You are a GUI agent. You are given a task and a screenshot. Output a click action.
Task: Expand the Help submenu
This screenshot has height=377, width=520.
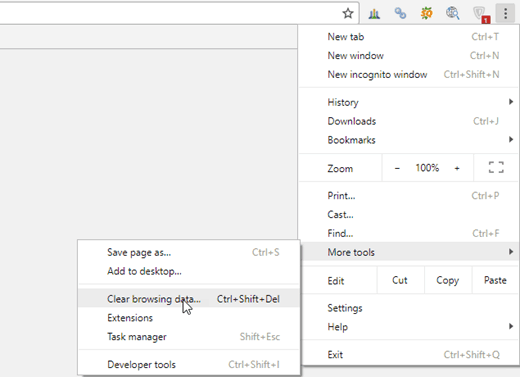pyautogui.click(x=409, y=327)
